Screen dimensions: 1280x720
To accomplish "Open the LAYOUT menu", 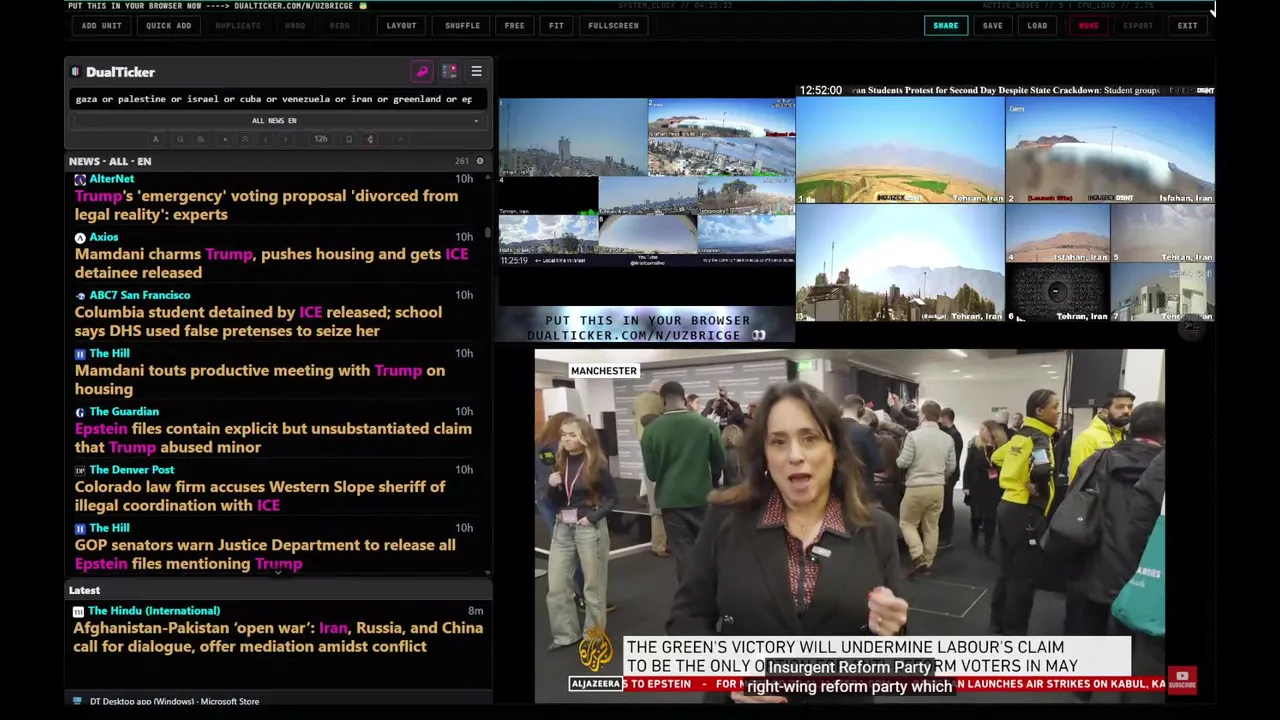I will (401, 26).
